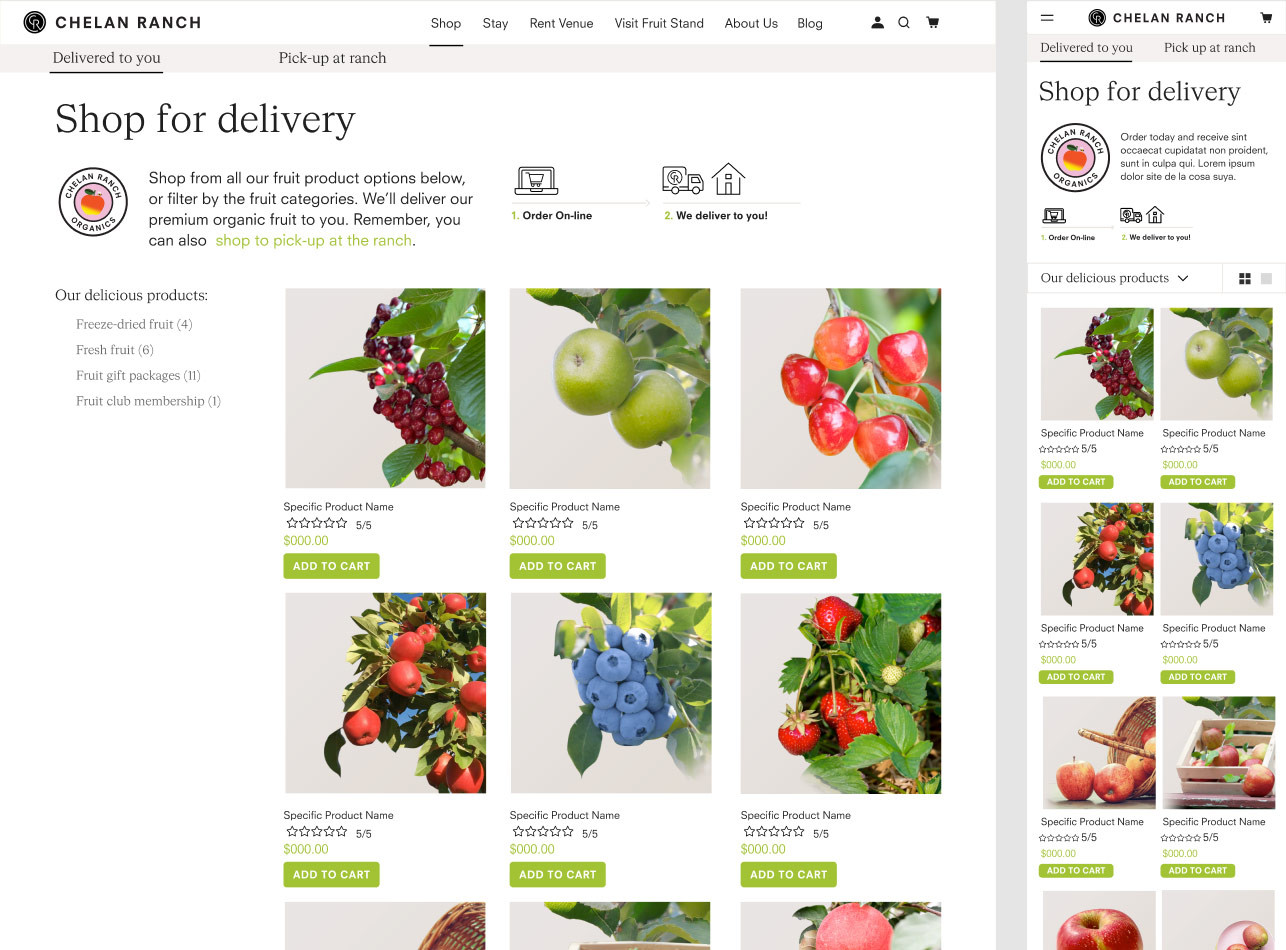Click the Chelan Ranch Organics round logo badge
1286x950 pixels.
[x=92, y=201]
